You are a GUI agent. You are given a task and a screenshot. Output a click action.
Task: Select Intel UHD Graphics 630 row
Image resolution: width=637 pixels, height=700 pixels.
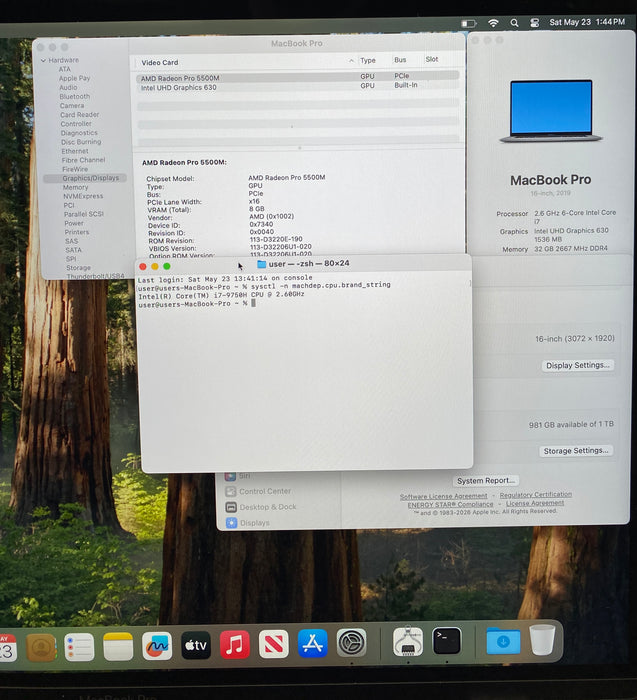click(297, 87)
